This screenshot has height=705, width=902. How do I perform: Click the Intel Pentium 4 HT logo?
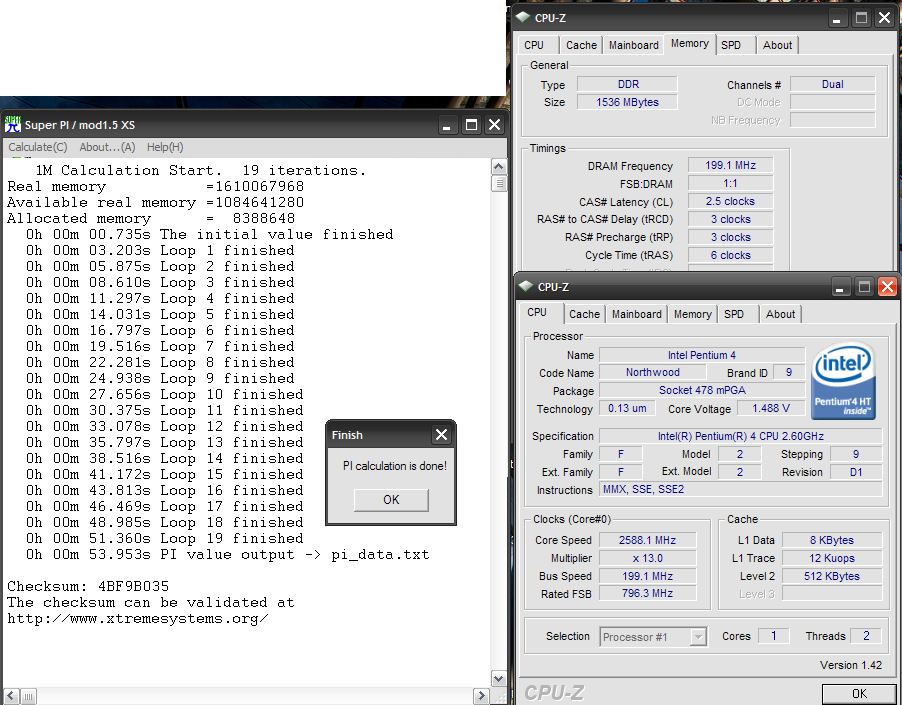843,381
